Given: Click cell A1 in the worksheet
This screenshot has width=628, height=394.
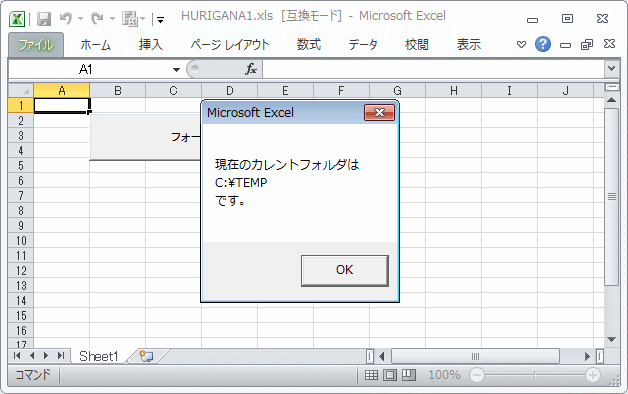Looking at the screenshot, I should coord(62,106).
